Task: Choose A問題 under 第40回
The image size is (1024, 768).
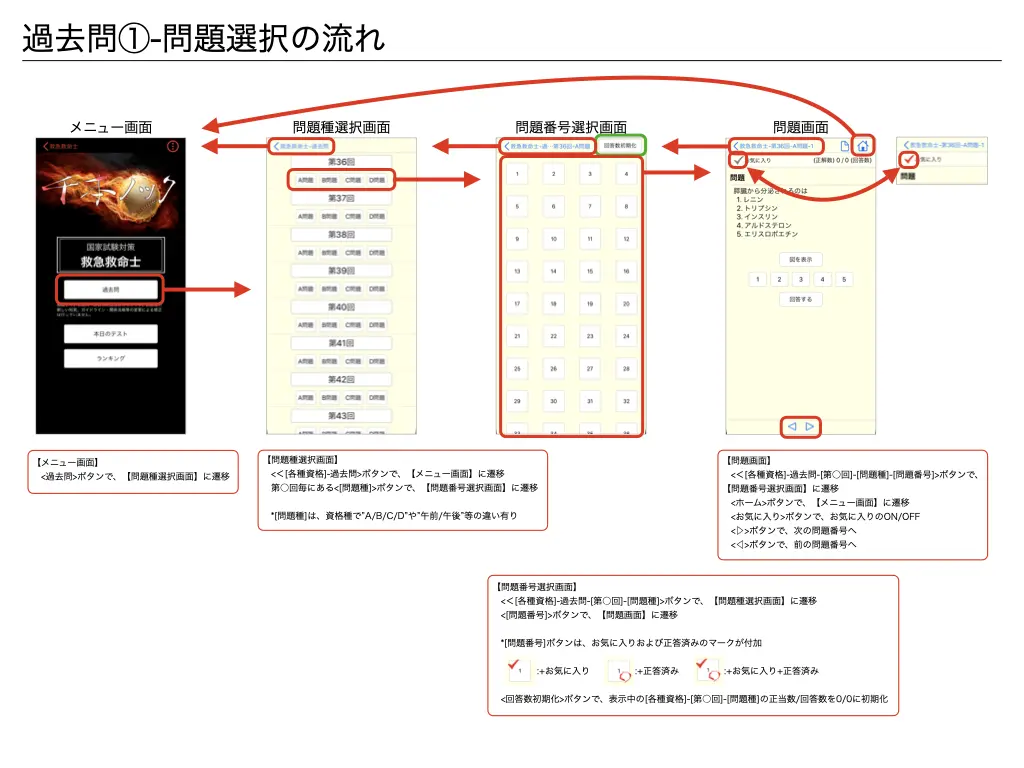Action: point(306,325)
